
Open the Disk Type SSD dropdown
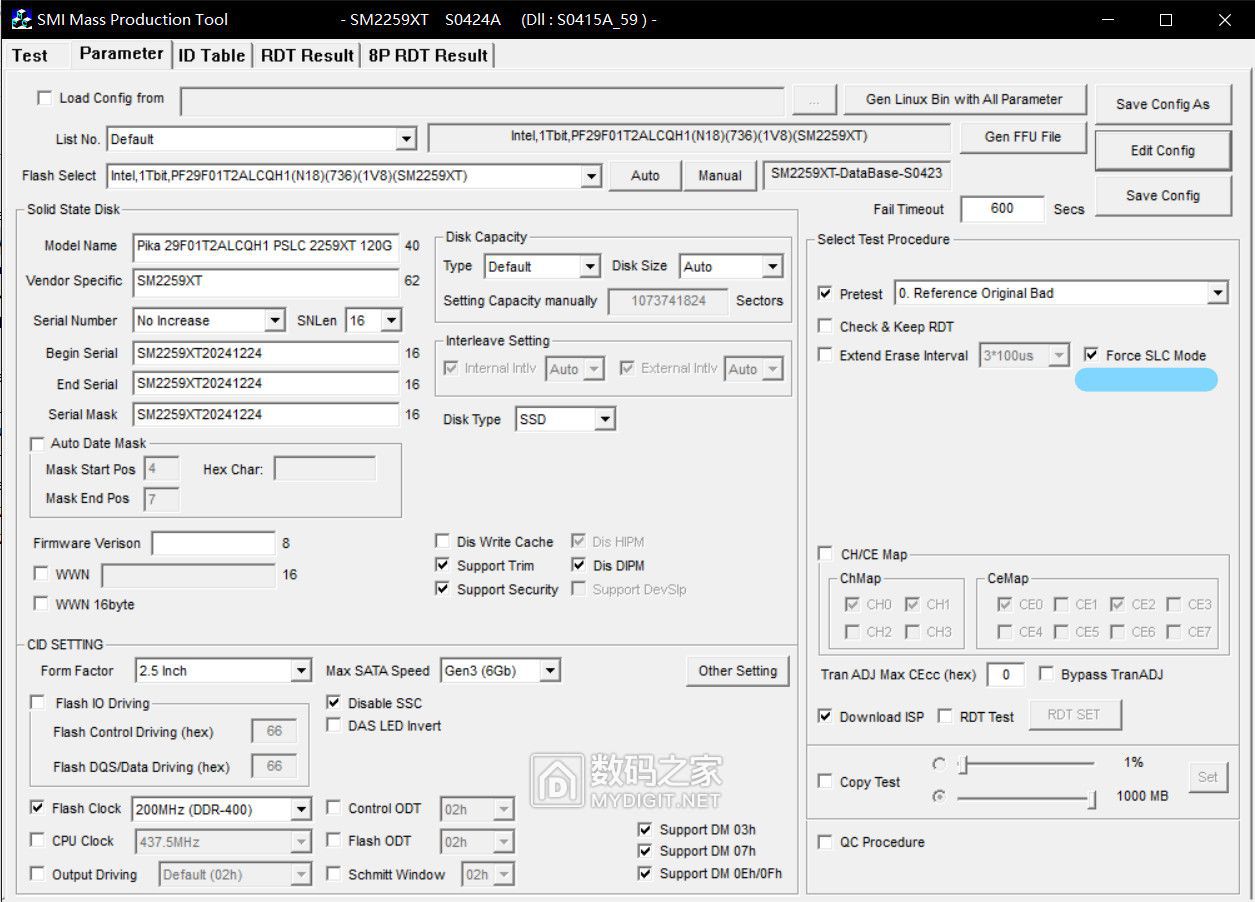click(604, 420)
